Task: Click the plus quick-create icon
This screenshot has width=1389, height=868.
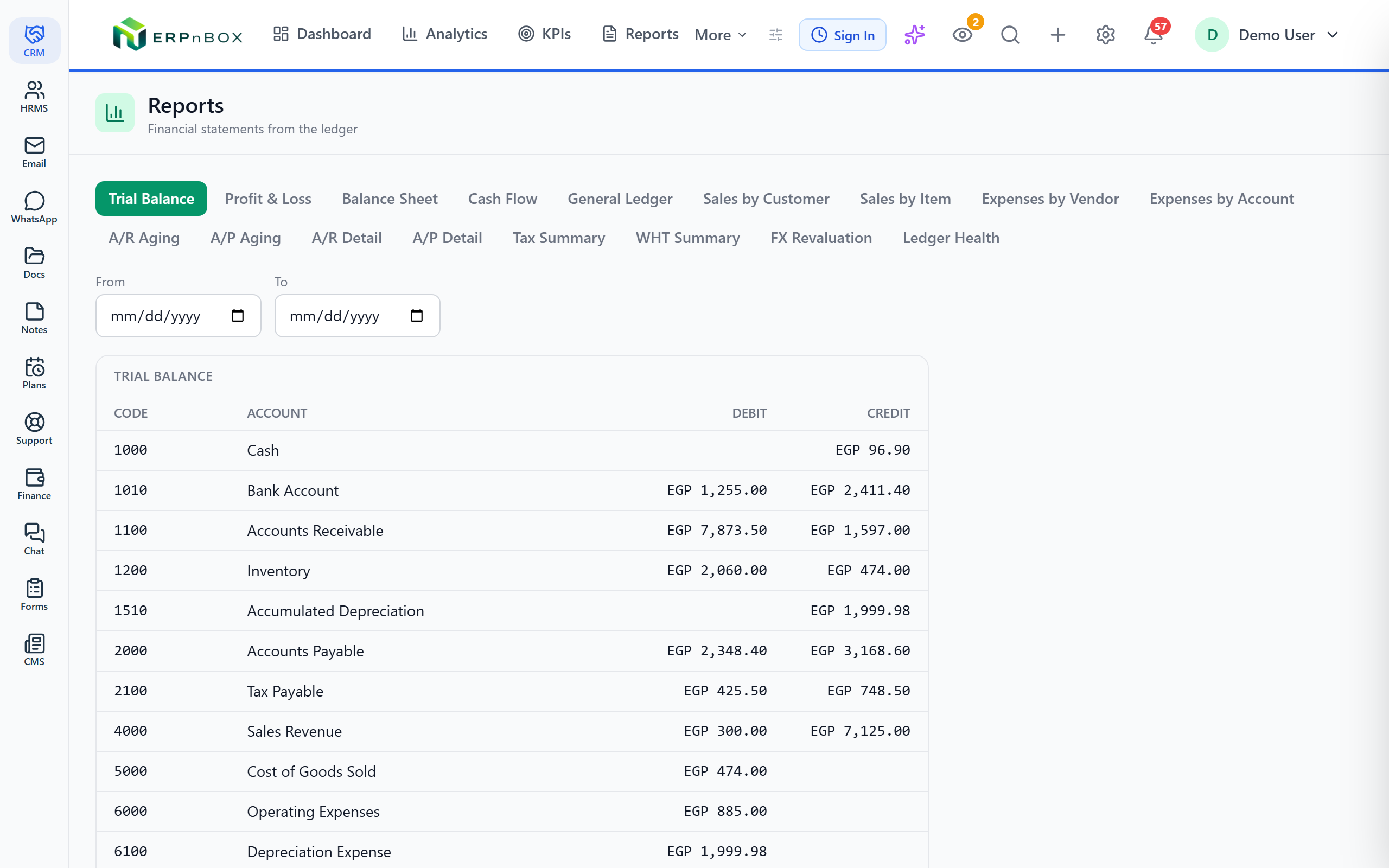Action: coord(1058,34)
